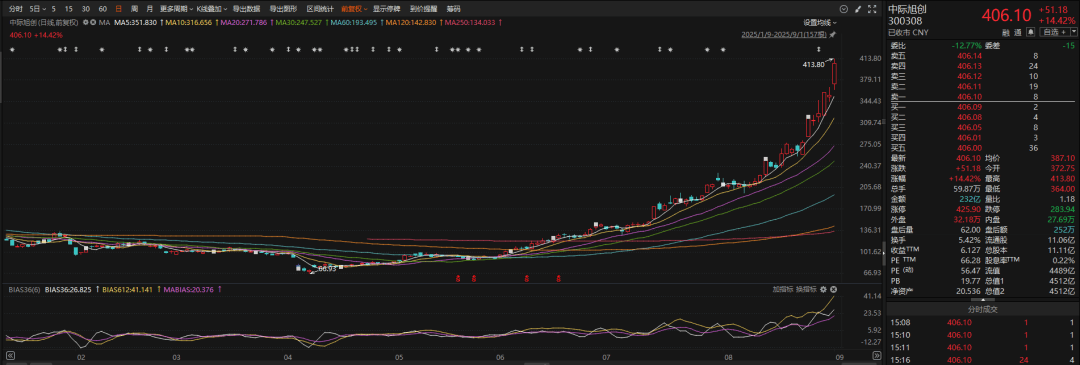The image size is (1080, 365).
Task: Set a price alert using the bell icon
Action: pos(1030,32)
